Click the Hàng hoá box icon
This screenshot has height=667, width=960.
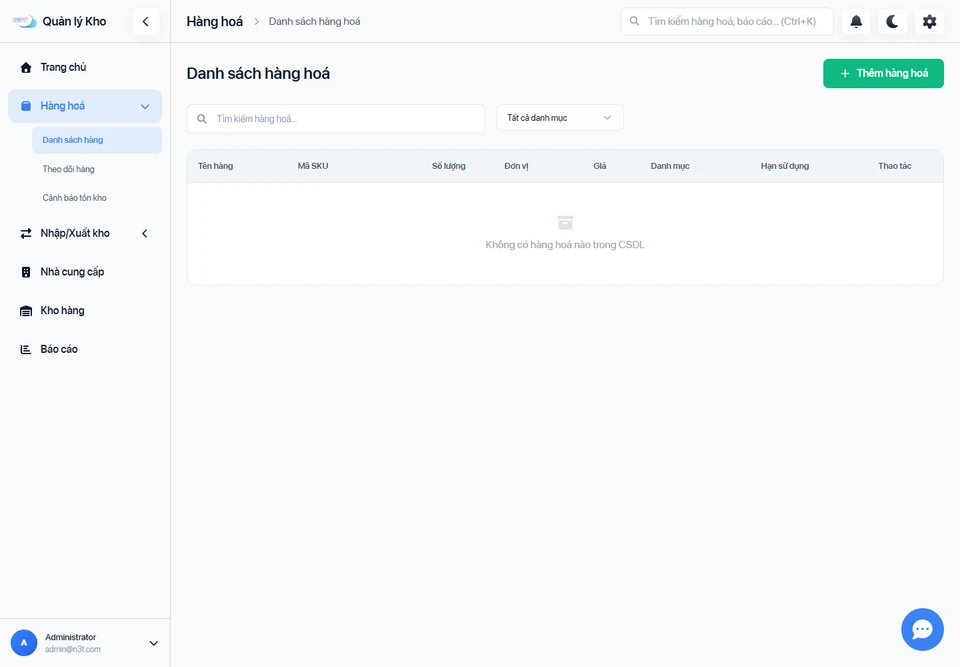pyautogui.click(x=26, y=106)
